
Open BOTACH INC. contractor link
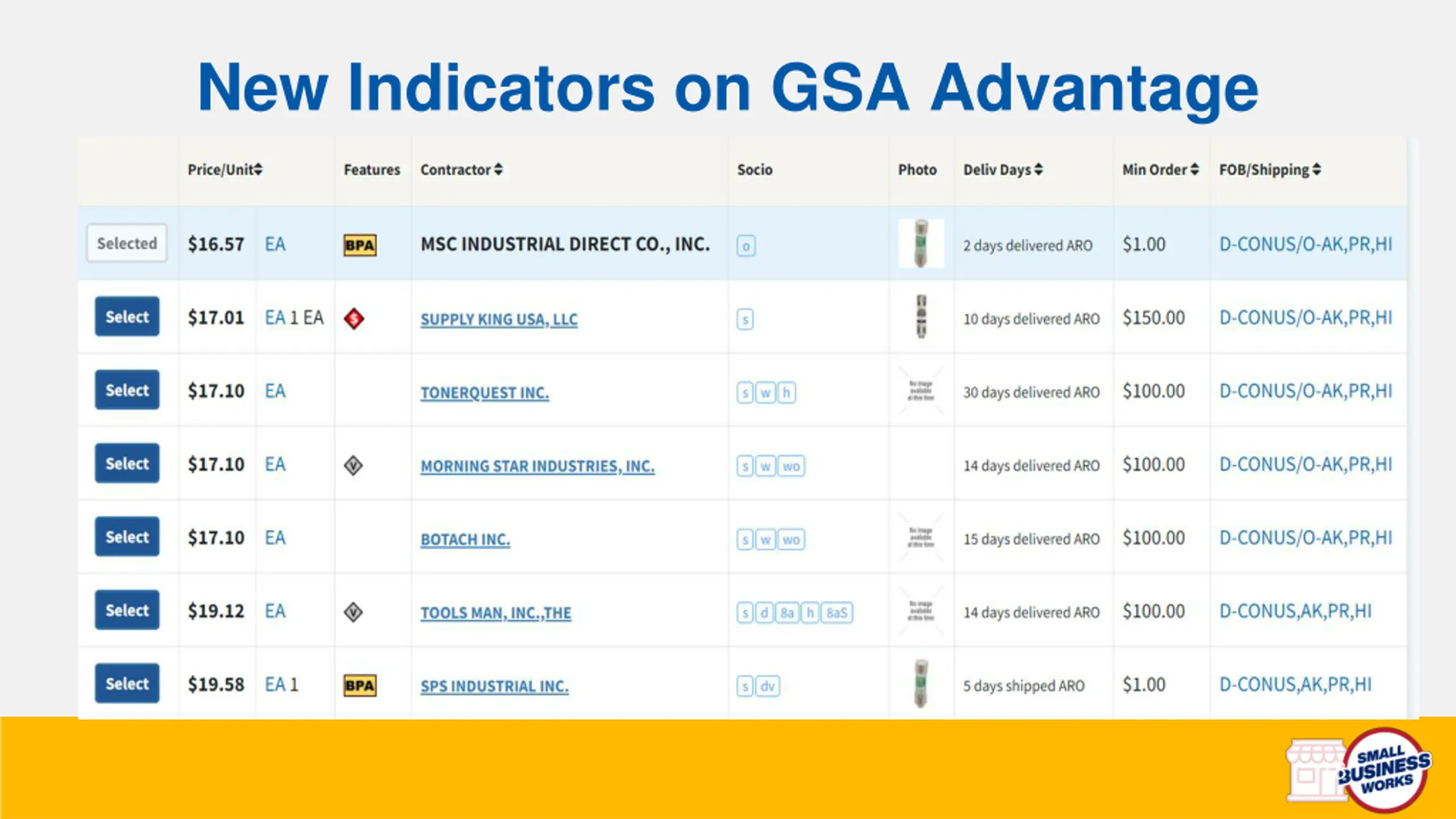pyautogui.click(x=465, y=539)
